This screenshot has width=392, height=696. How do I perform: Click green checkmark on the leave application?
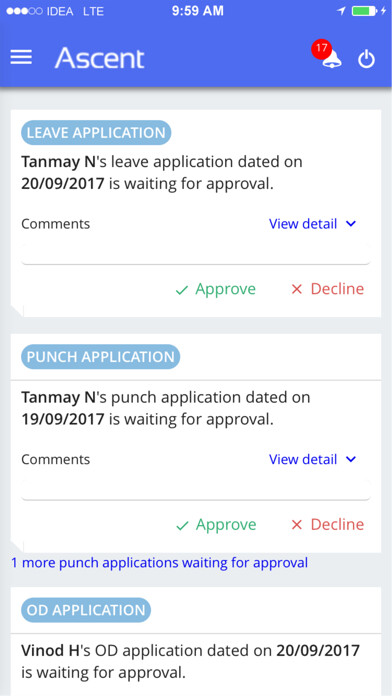[182, 291]
